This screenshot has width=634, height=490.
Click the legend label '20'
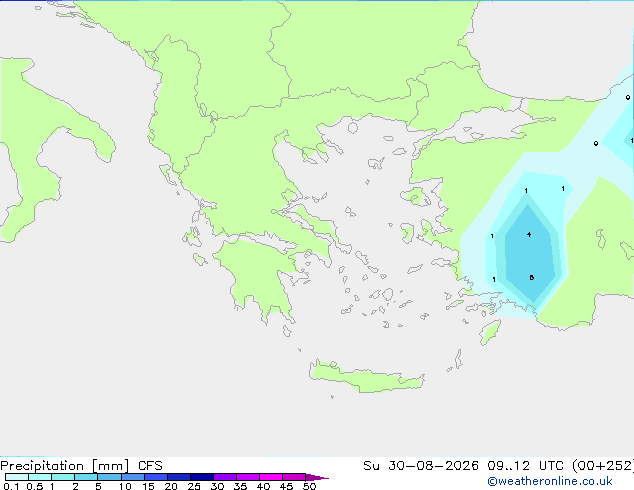coord(171,486)
